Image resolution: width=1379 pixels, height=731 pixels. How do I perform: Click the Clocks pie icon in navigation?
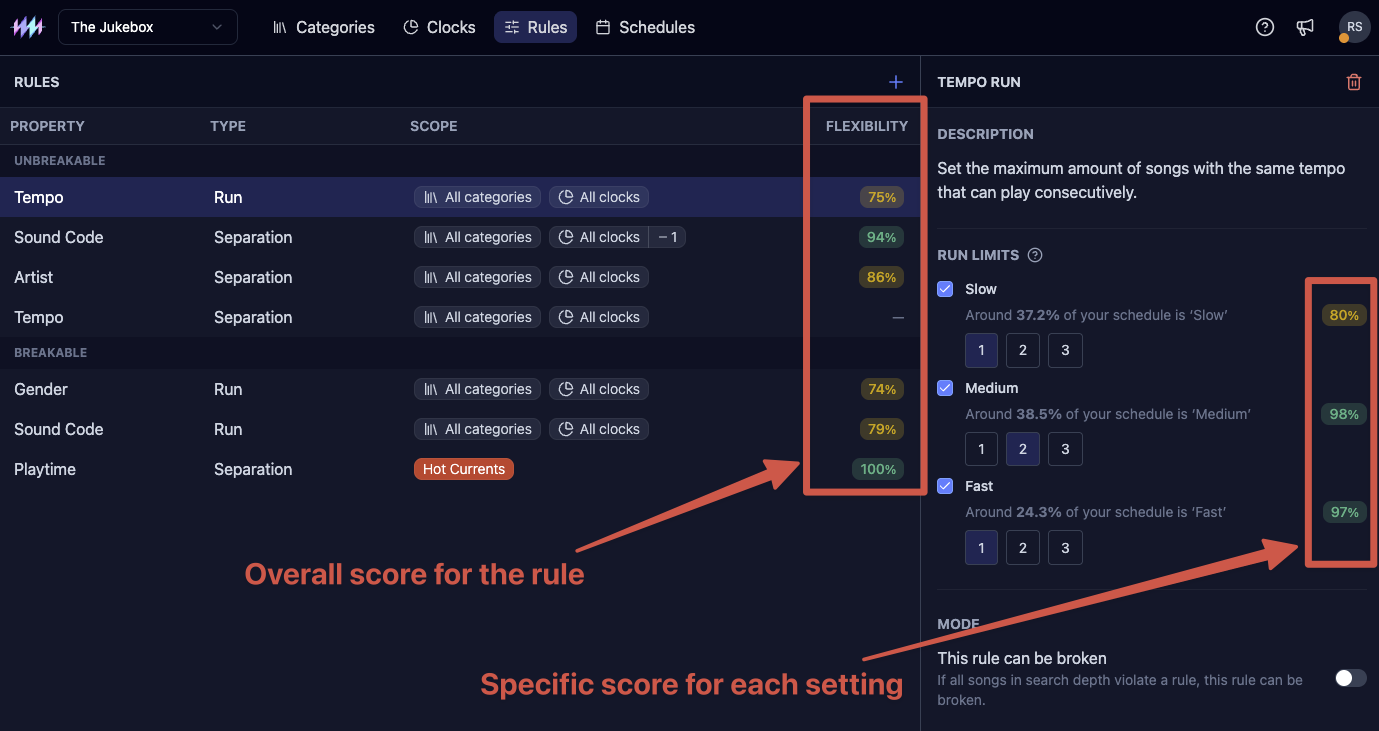[411, 27]
